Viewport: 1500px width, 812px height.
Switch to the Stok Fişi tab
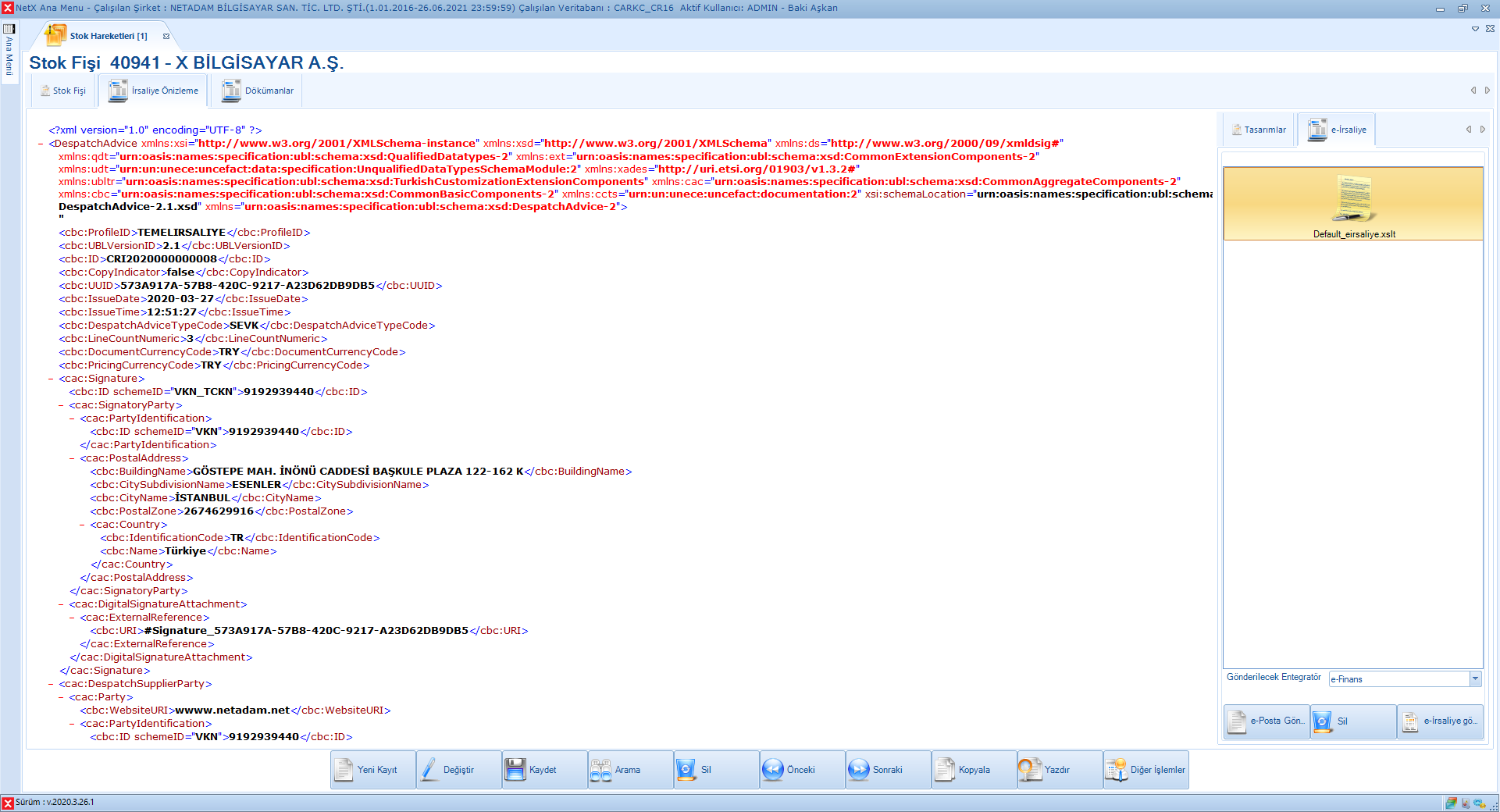point(62,91)
